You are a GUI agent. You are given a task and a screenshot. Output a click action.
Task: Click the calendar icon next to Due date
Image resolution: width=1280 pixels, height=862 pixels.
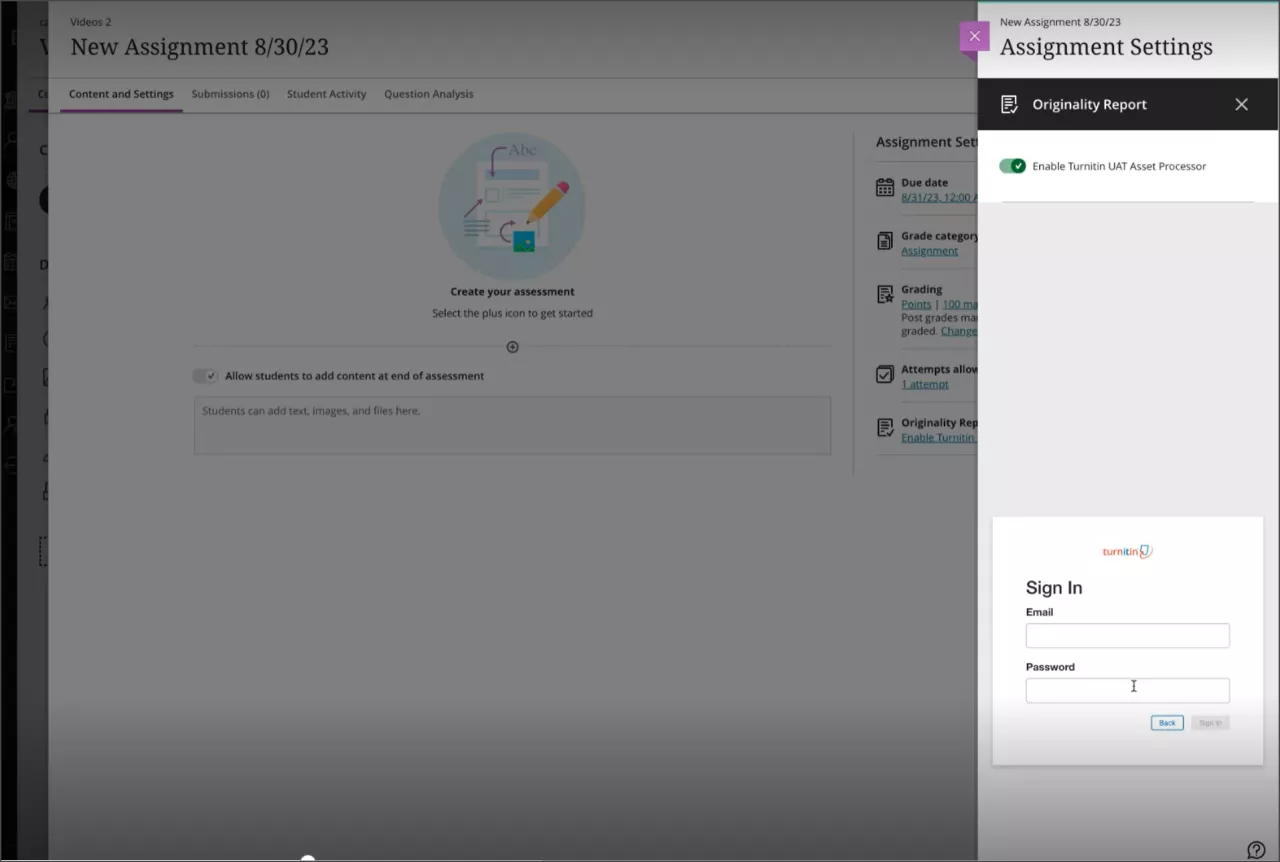click(884, 189)
